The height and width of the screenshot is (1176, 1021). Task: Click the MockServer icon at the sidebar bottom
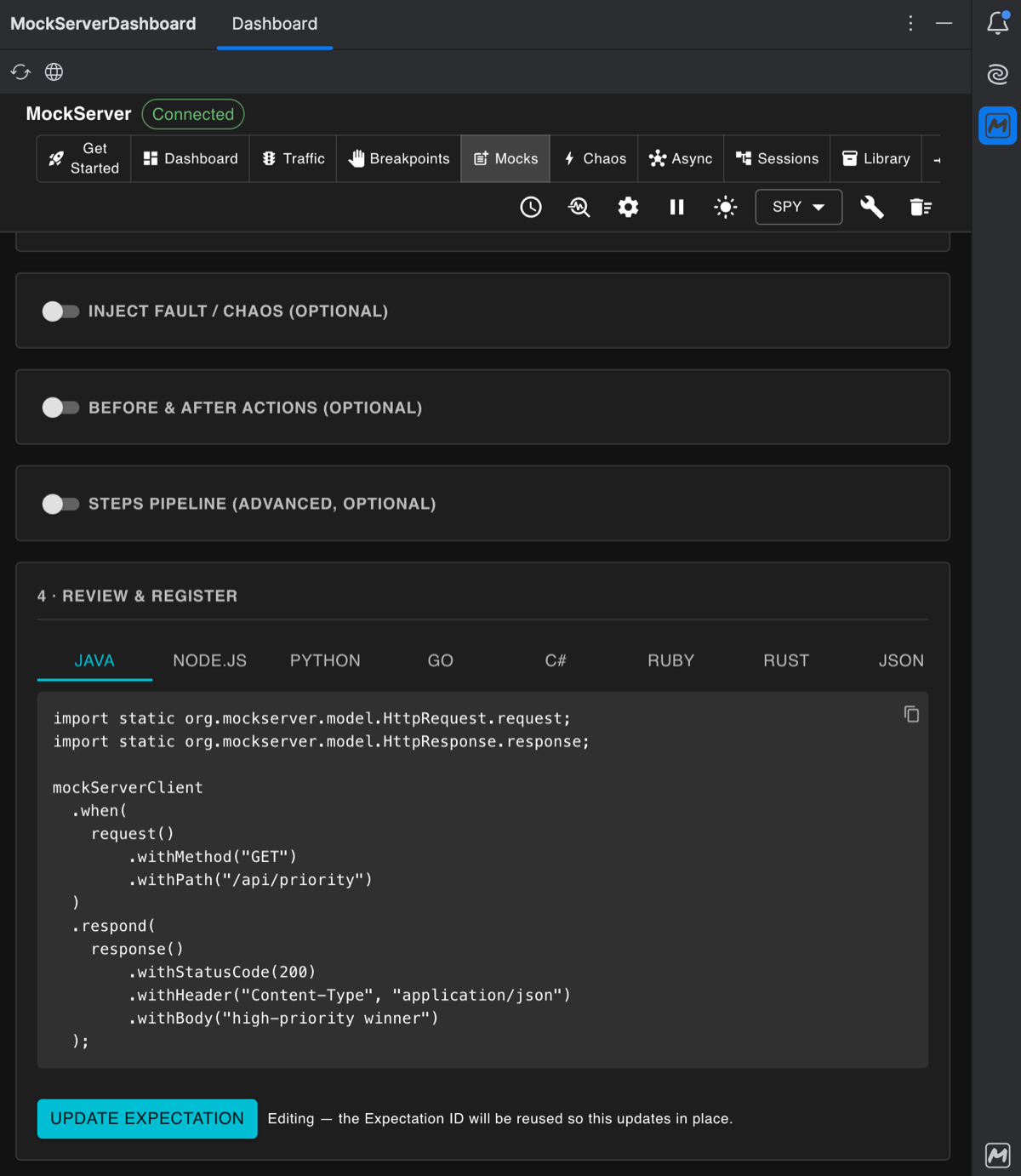click(997, 1155)
